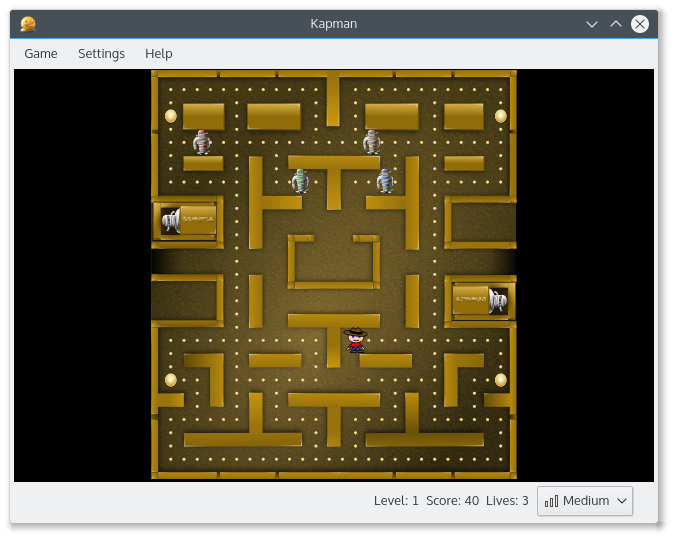Expand the Medium difficulty dropdown
Screen dimensions: 674x539
pyautogui.click(x=585, y=501)
